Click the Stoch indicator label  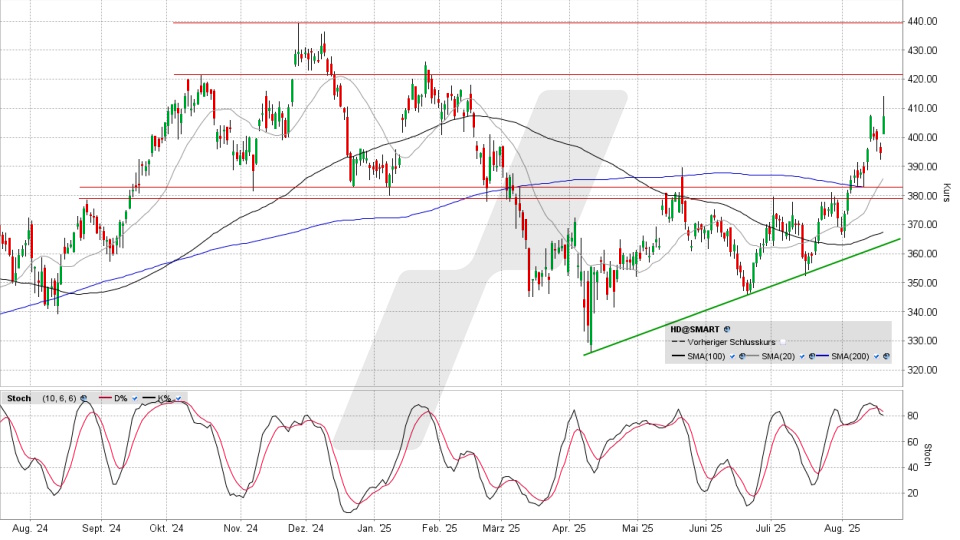19,398
